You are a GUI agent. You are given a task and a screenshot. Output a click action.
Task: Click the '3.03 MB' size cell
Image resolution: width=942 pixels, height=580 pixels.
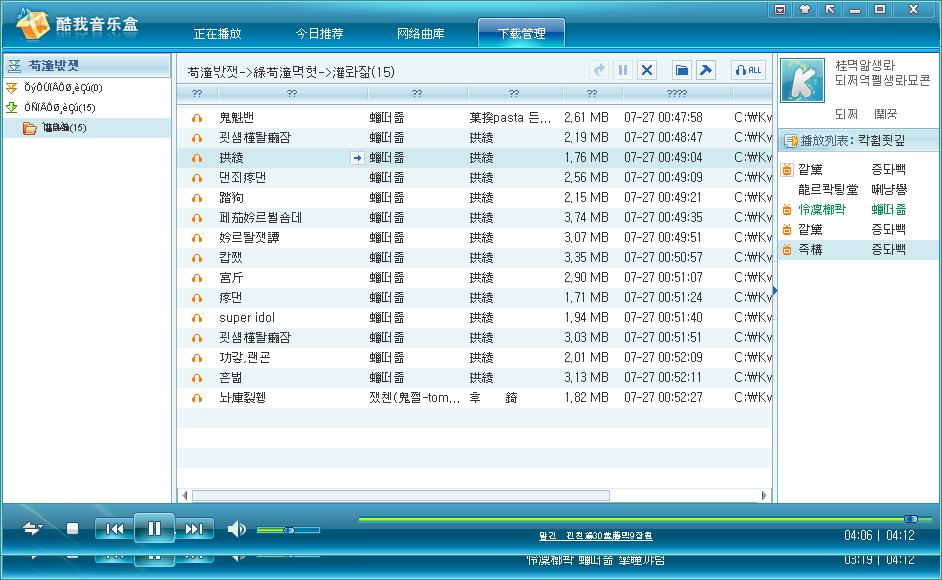pos(586,338)
